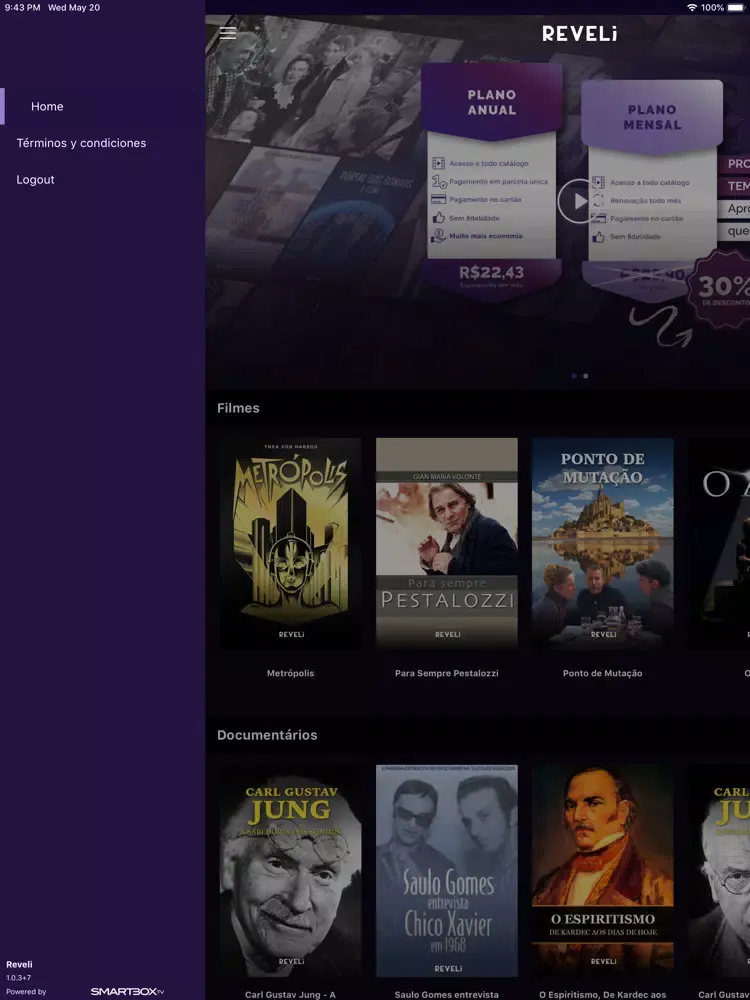The width and height of the screenshot is (750, 1000).
Task: Go to second banner carousel dot
Action: [x=585, y=376]
